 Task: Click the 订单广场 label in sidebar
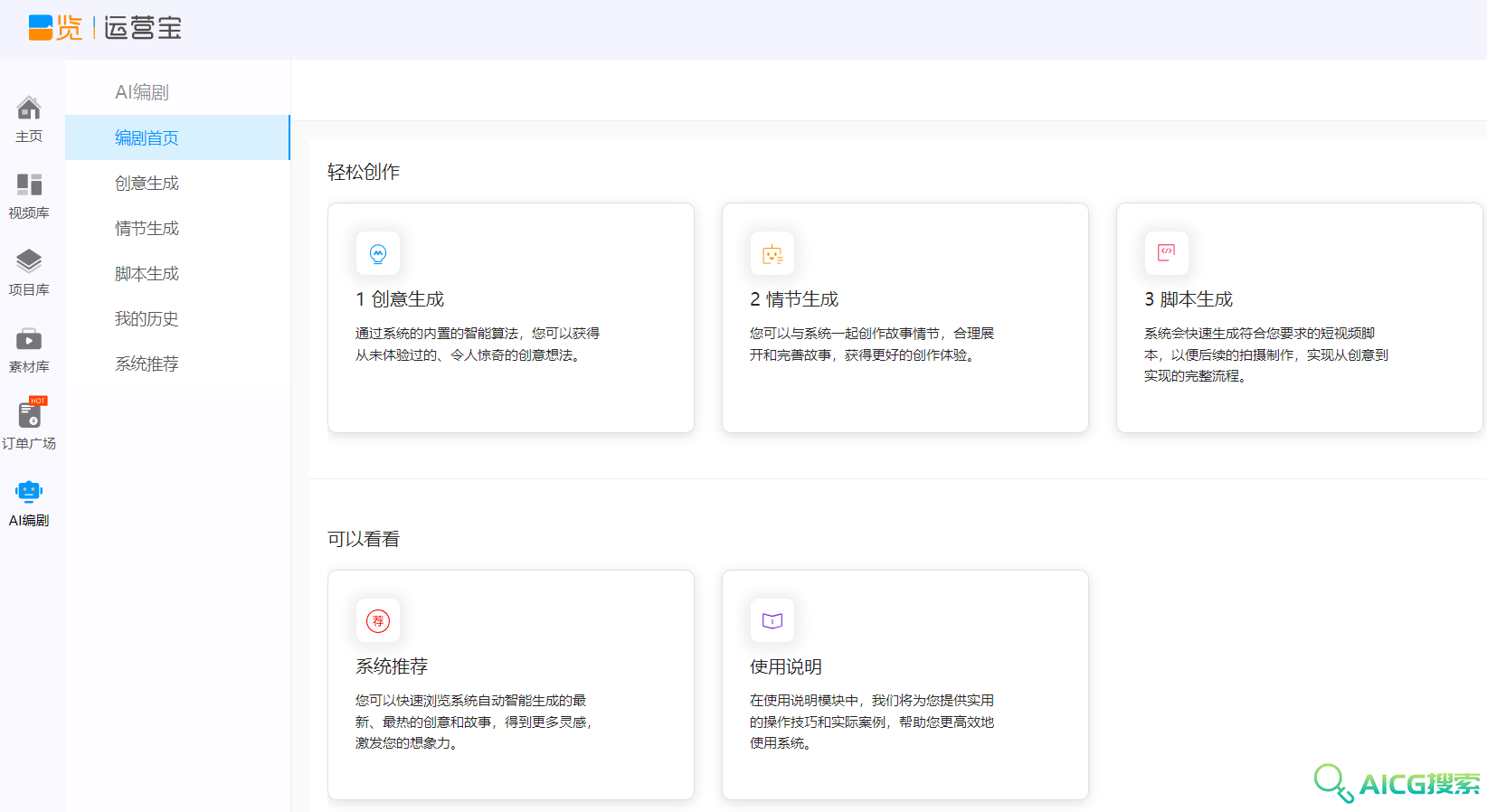click(x=29, y=443)
